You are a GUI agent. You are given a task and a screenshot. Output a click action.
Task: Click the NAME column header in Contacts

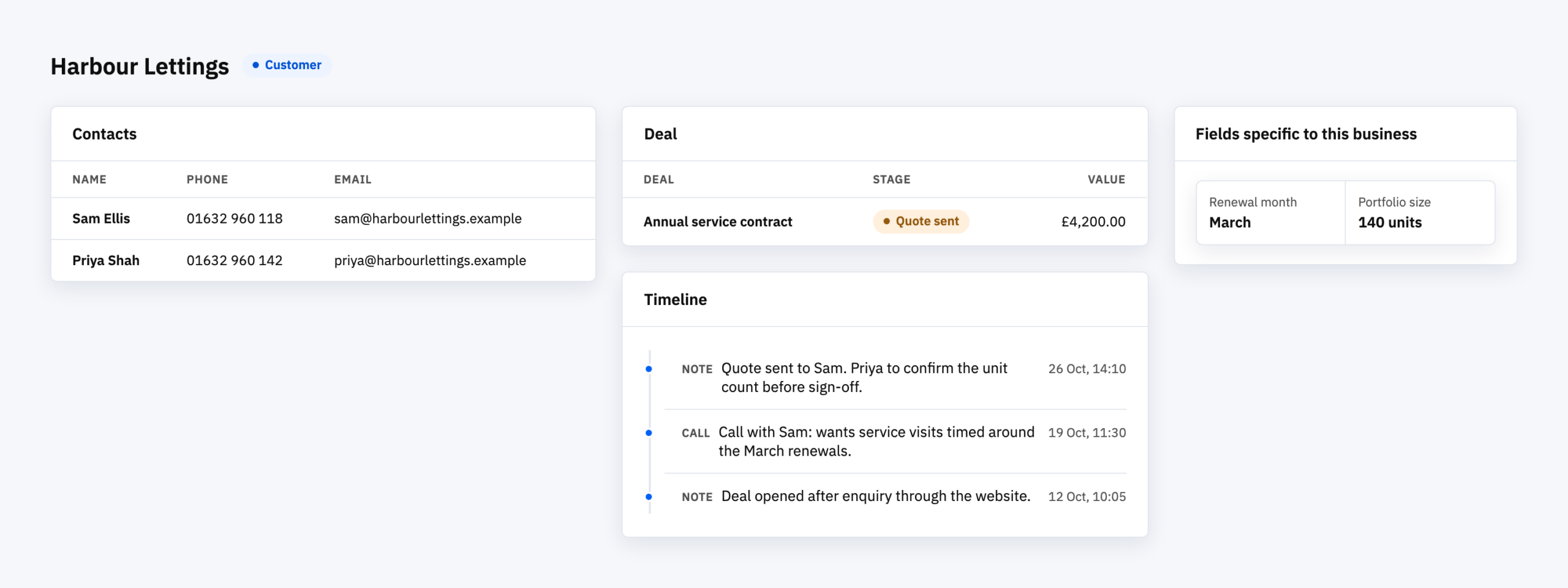(x=89, y=179)
